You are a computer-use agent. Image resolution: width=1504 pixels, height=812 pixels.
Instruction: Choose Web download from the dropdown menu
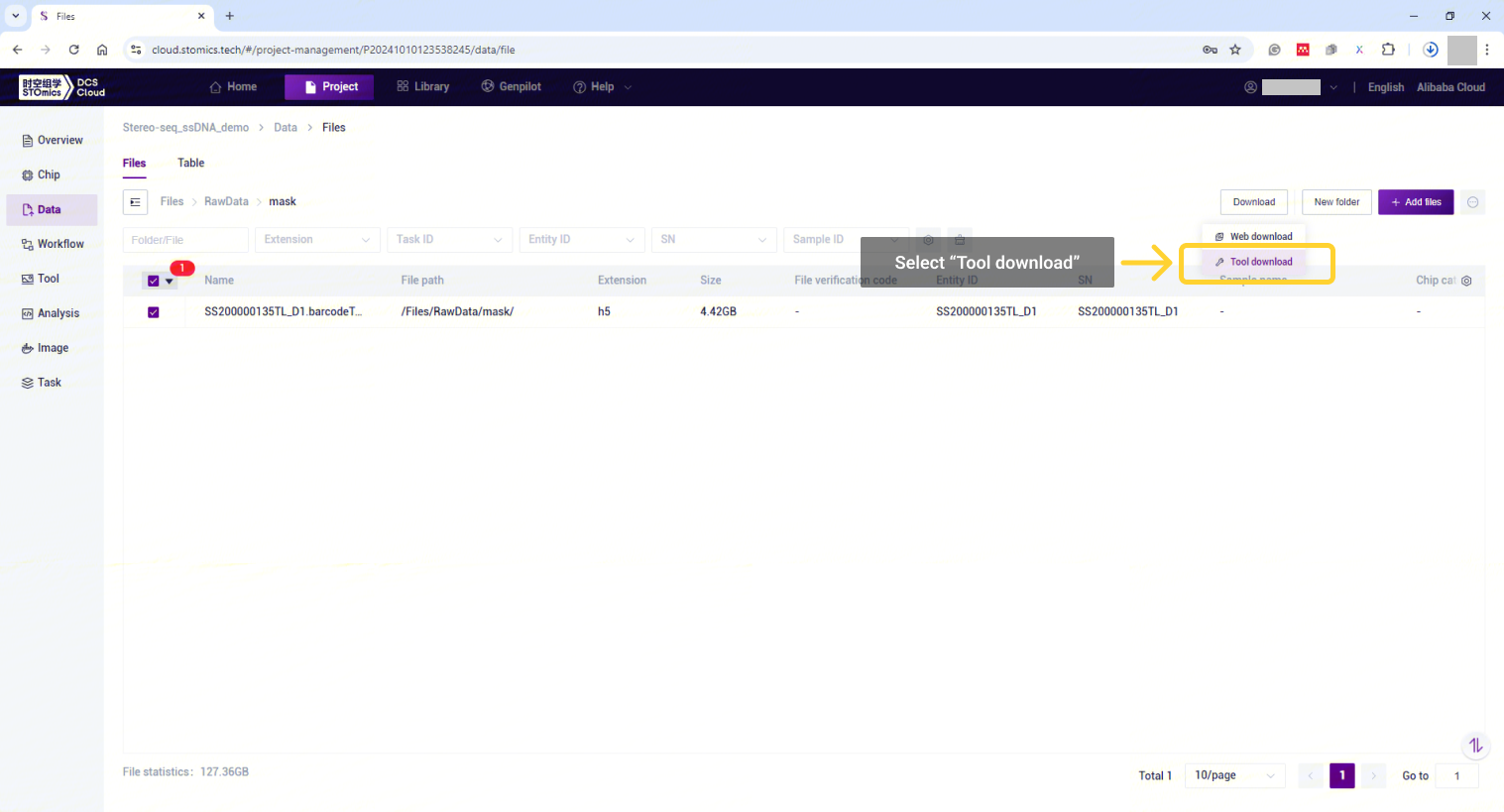tap(1260, 237)
